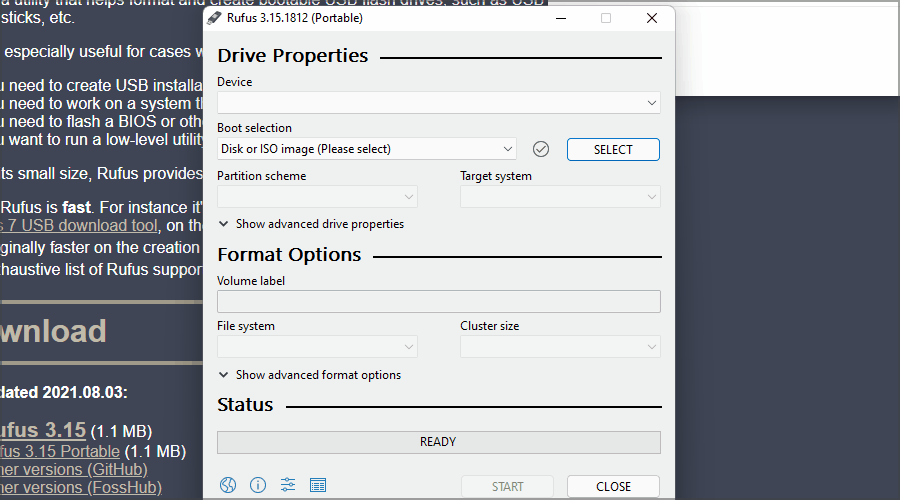Screen dimensions: 900x500
Task: Click the About info icon
Action: tap(258, 486)
